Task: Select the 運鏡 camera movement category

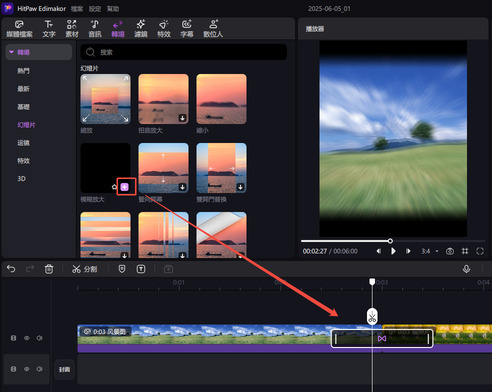Action: tap(23, 143)
